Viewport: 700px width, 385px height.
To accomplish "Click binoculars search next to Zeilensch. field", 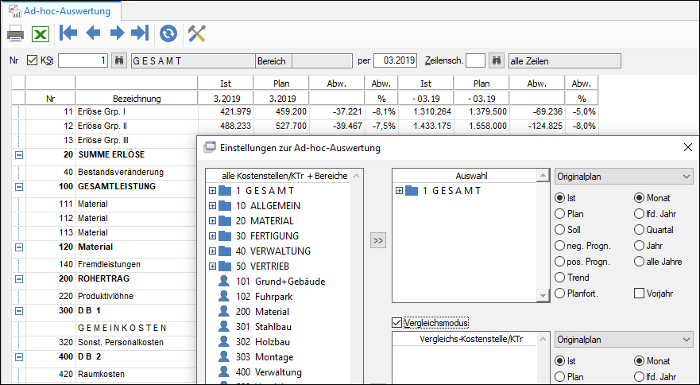I will tap(496, 60).
